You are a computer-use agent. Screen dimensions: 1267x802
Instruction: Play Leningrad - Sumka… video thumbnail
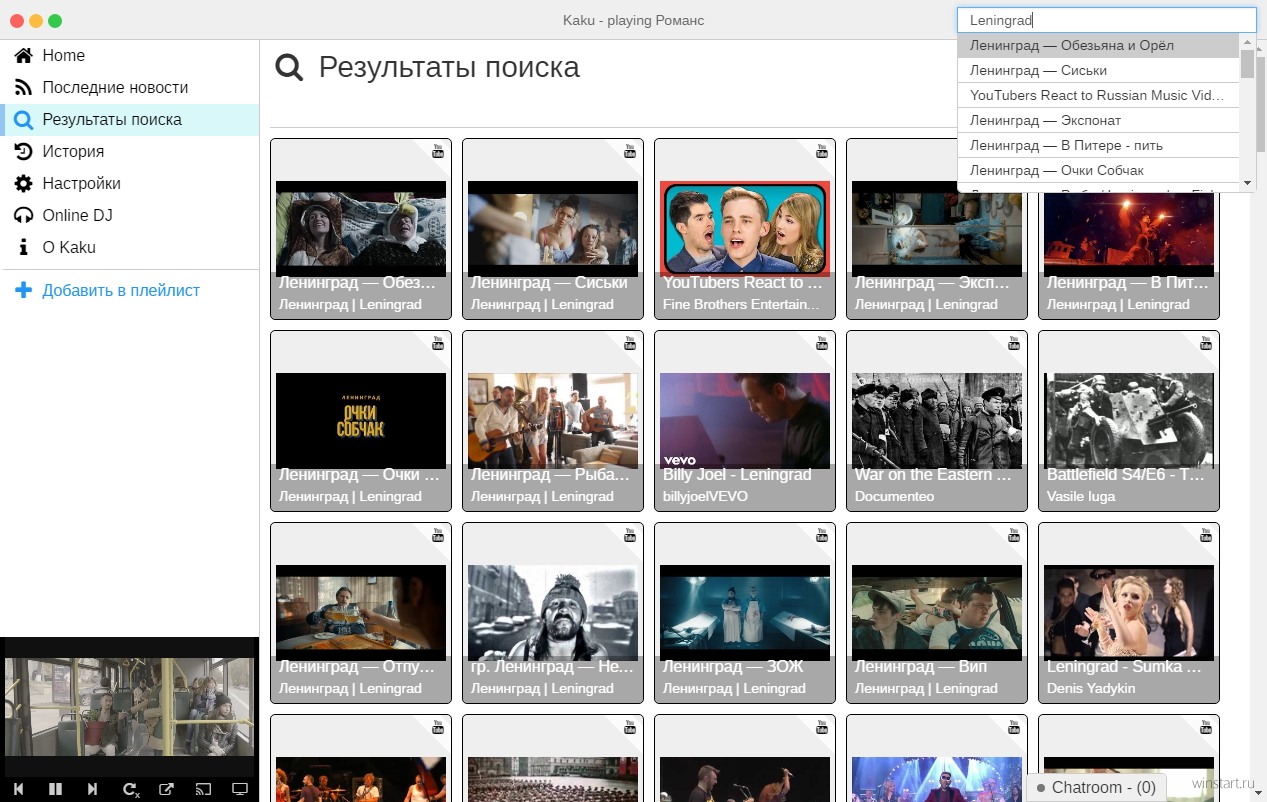[x=1129, y=612]
